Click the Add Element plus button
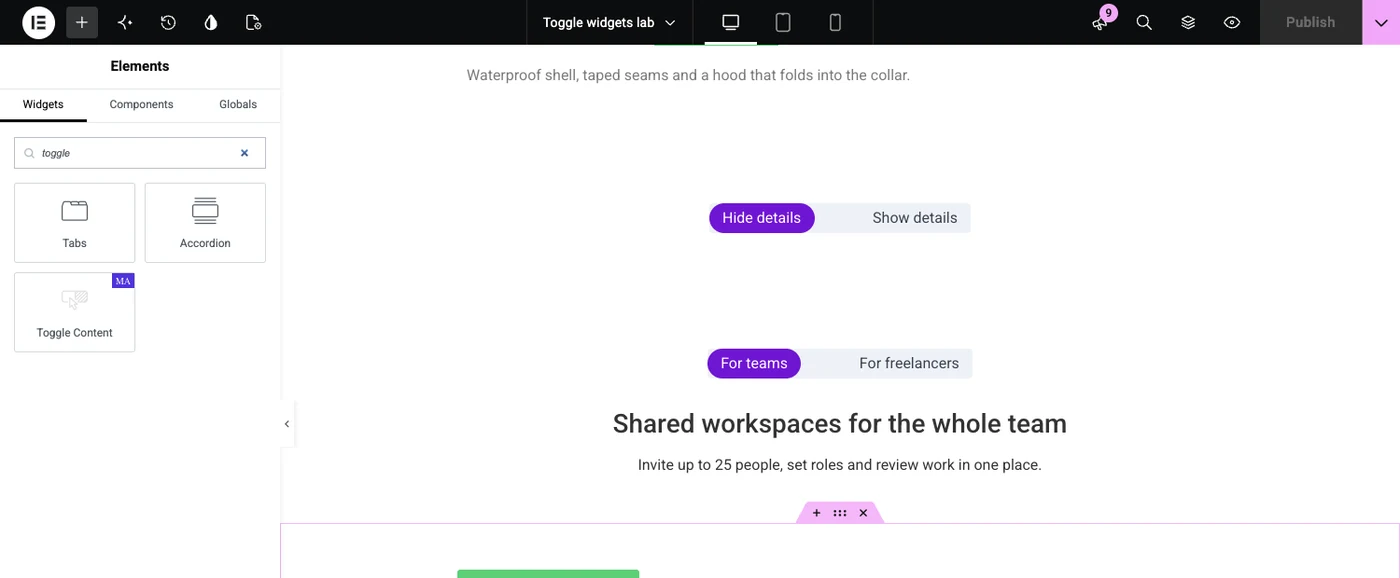This screenshot has height=578, width=1400. [82, 22]
